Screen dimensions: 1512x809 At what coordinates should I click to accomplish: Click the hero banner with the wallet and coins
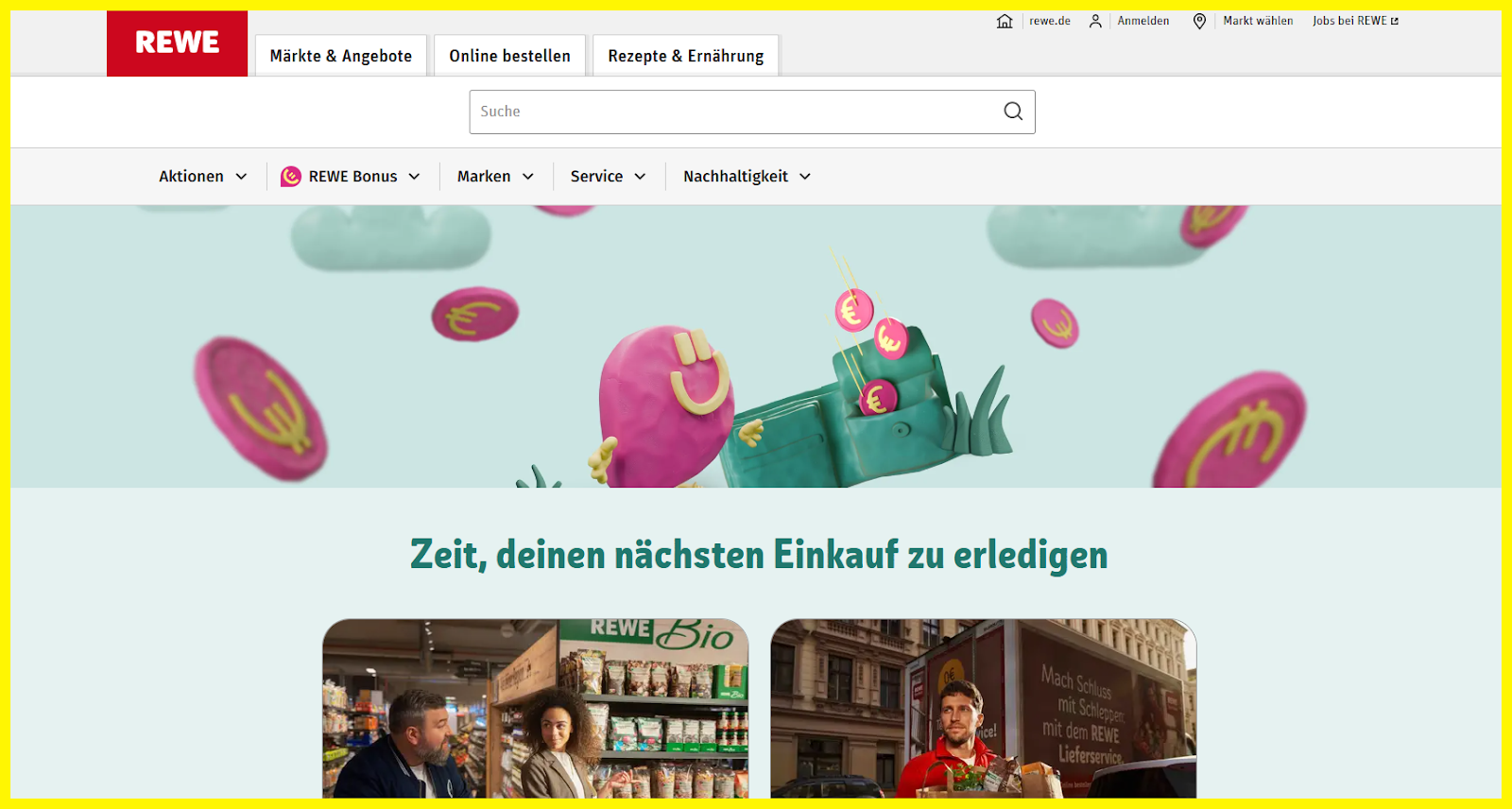click(x=756, y=346)
